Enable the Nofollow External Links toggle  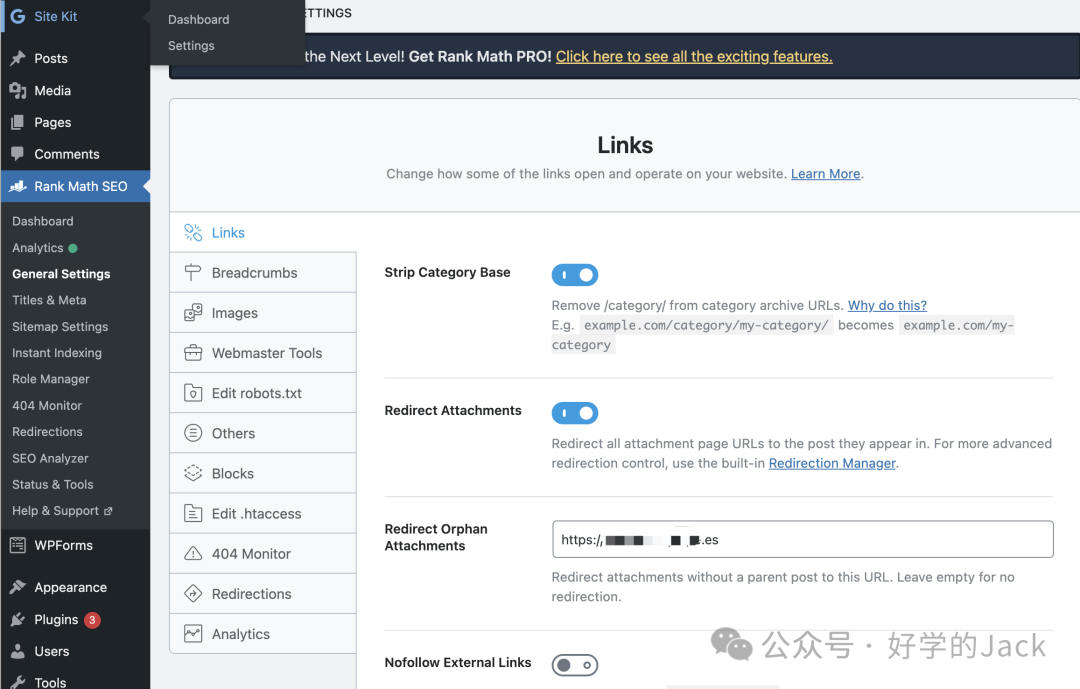[x=574, y=665]
